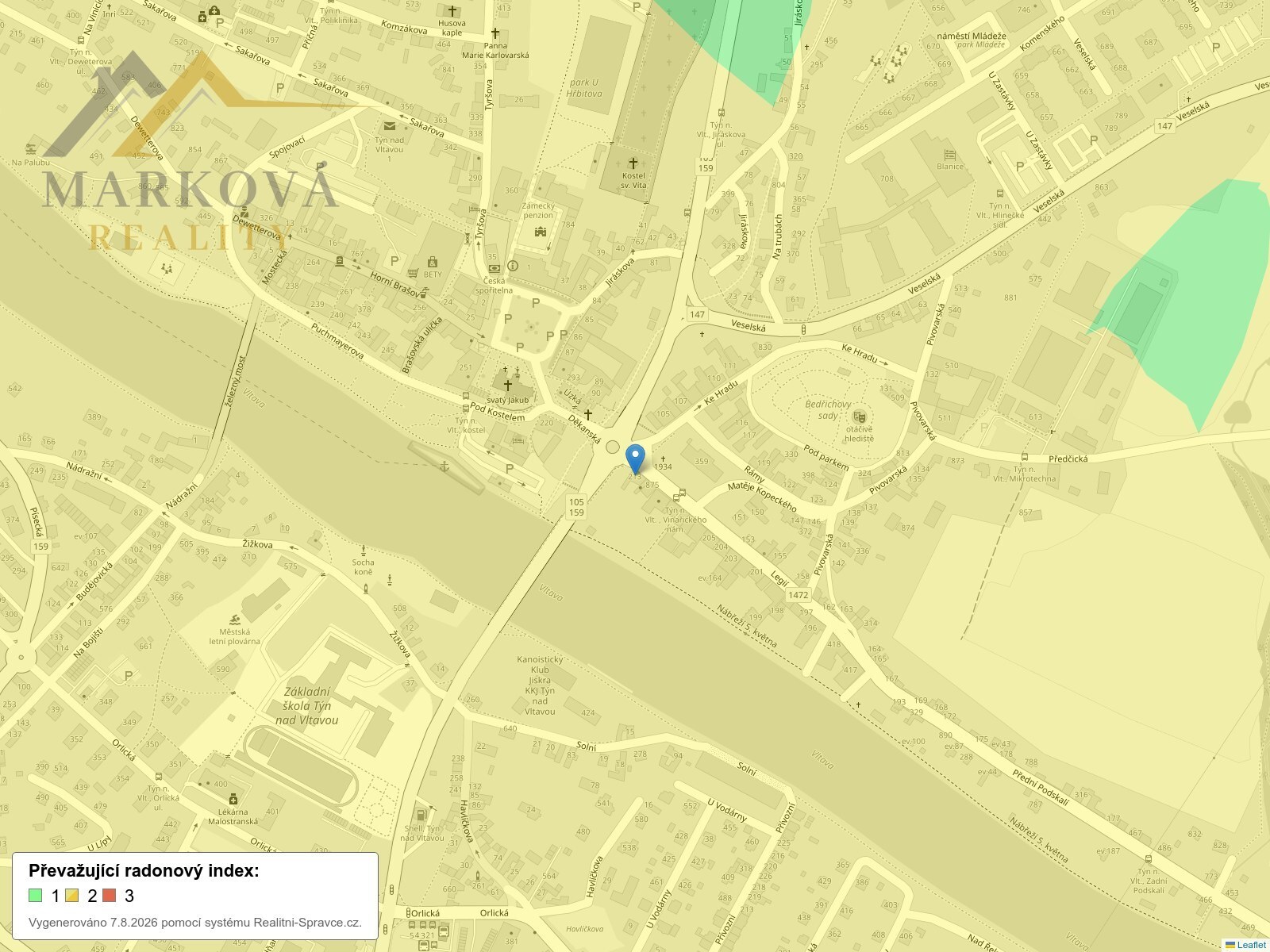The image size is (1270, 952).
Task: Click the Týn n. Vlt., Mikrotechna bus stop icon
Action: (x=1025, y=457)
